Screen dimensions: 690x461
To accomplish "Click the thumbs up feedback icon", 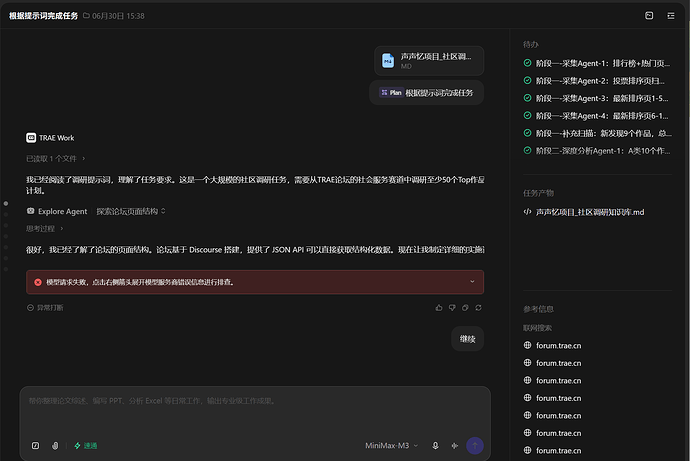I will (x=439, y=307).
